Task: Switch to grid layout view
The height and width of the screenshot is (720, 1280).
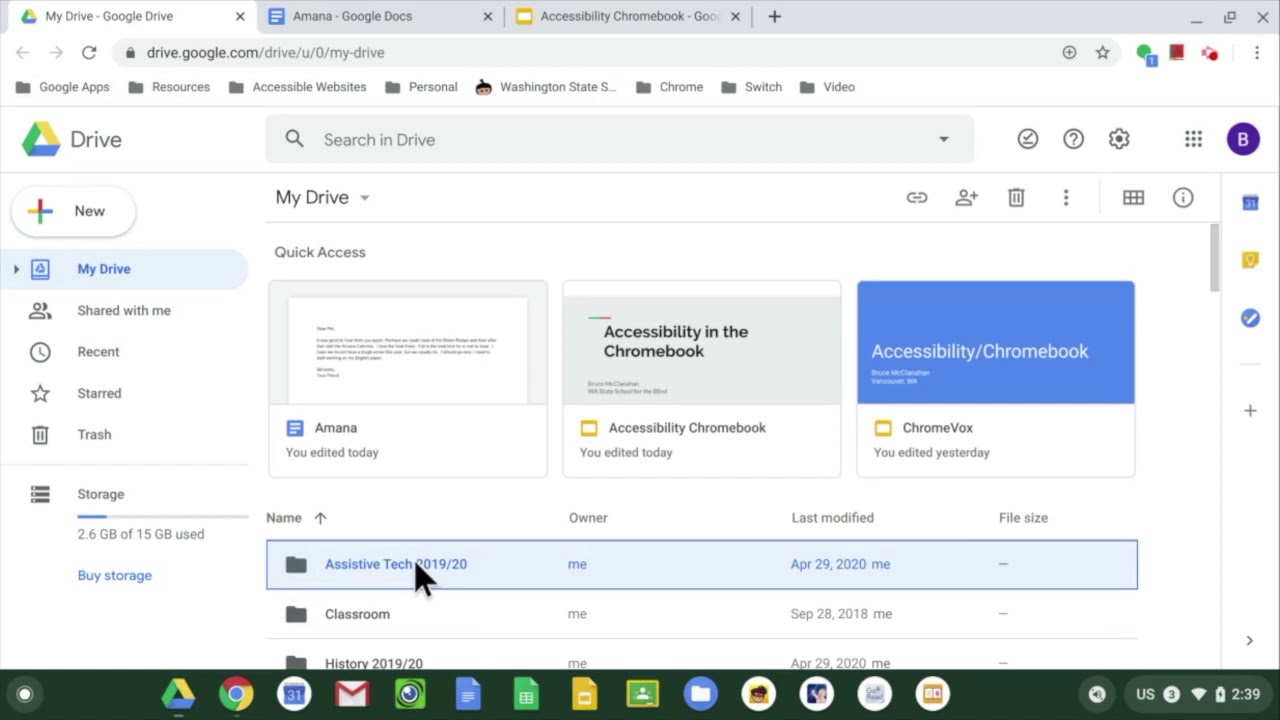Action: [1133, 198]
